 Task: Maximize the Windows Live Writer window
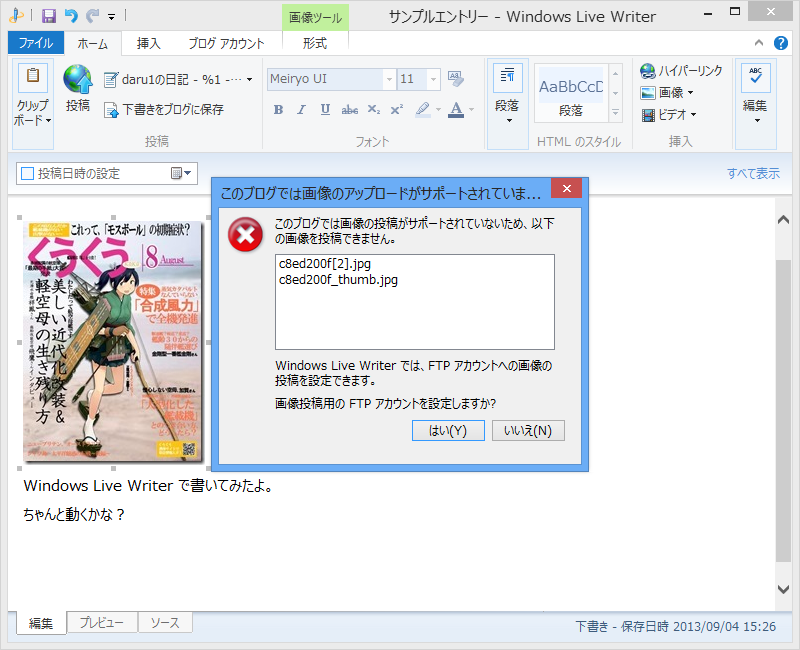(x=735, y=12)
